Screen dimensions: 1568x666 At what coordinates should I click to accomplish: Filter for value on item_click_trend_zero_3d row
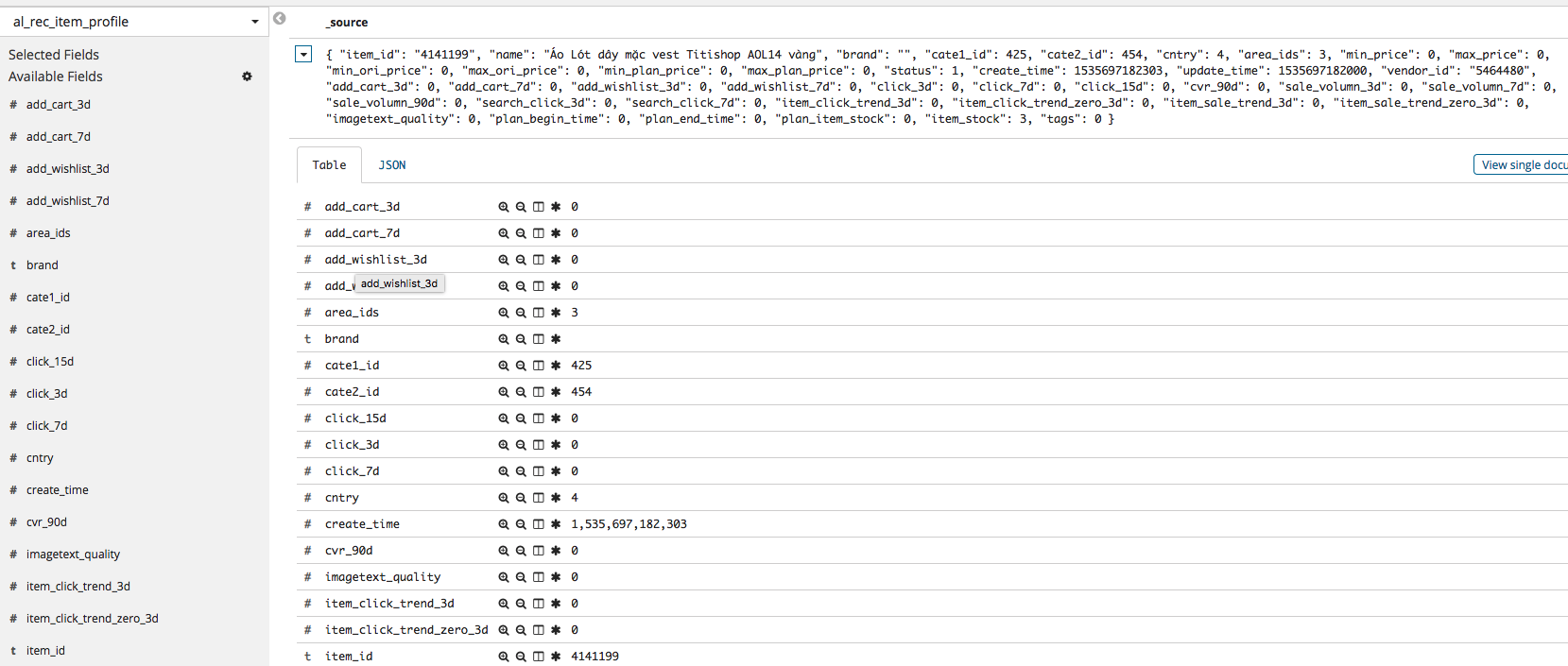(x=504, y=630)
